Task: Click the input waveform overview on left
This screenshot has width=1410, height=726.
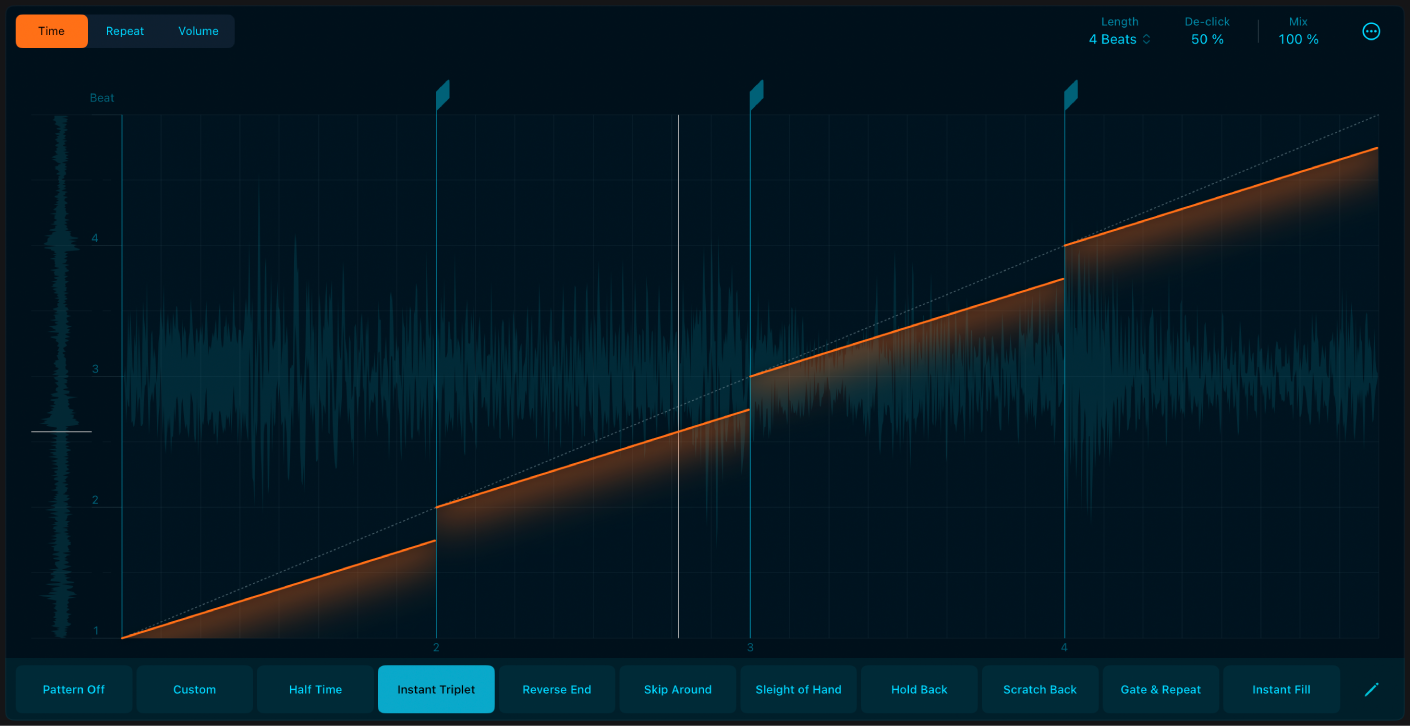Action: point(61,375)
